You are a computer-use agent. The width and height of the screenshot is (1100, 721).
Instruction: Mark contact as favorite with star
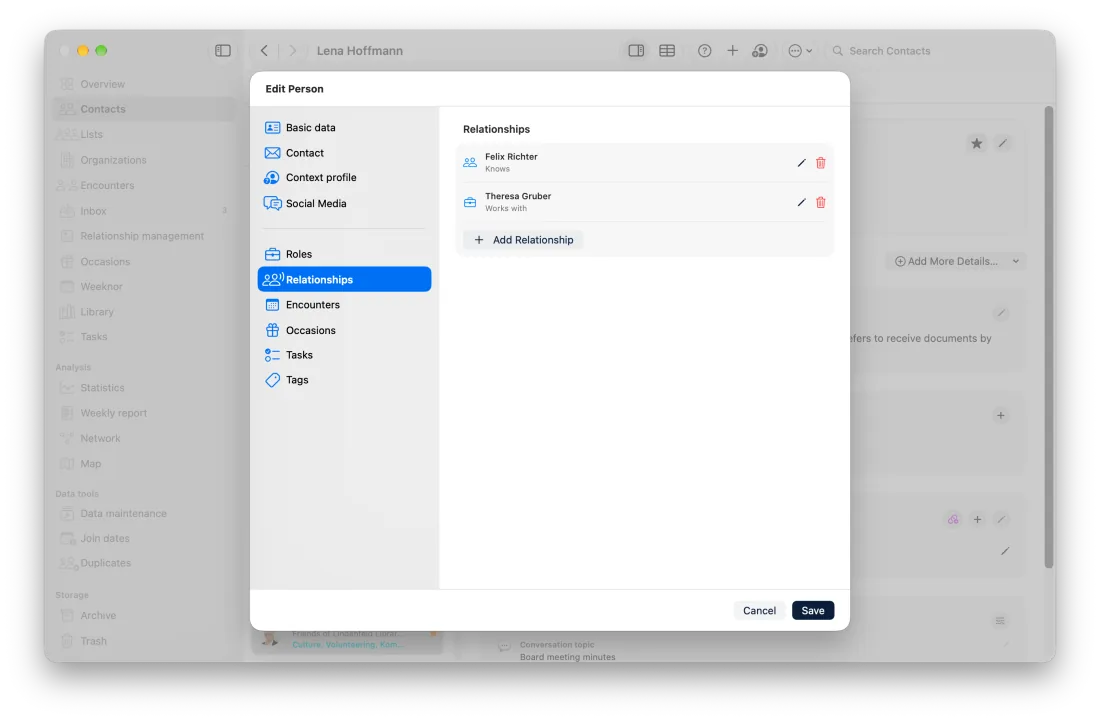pos(977,144)
